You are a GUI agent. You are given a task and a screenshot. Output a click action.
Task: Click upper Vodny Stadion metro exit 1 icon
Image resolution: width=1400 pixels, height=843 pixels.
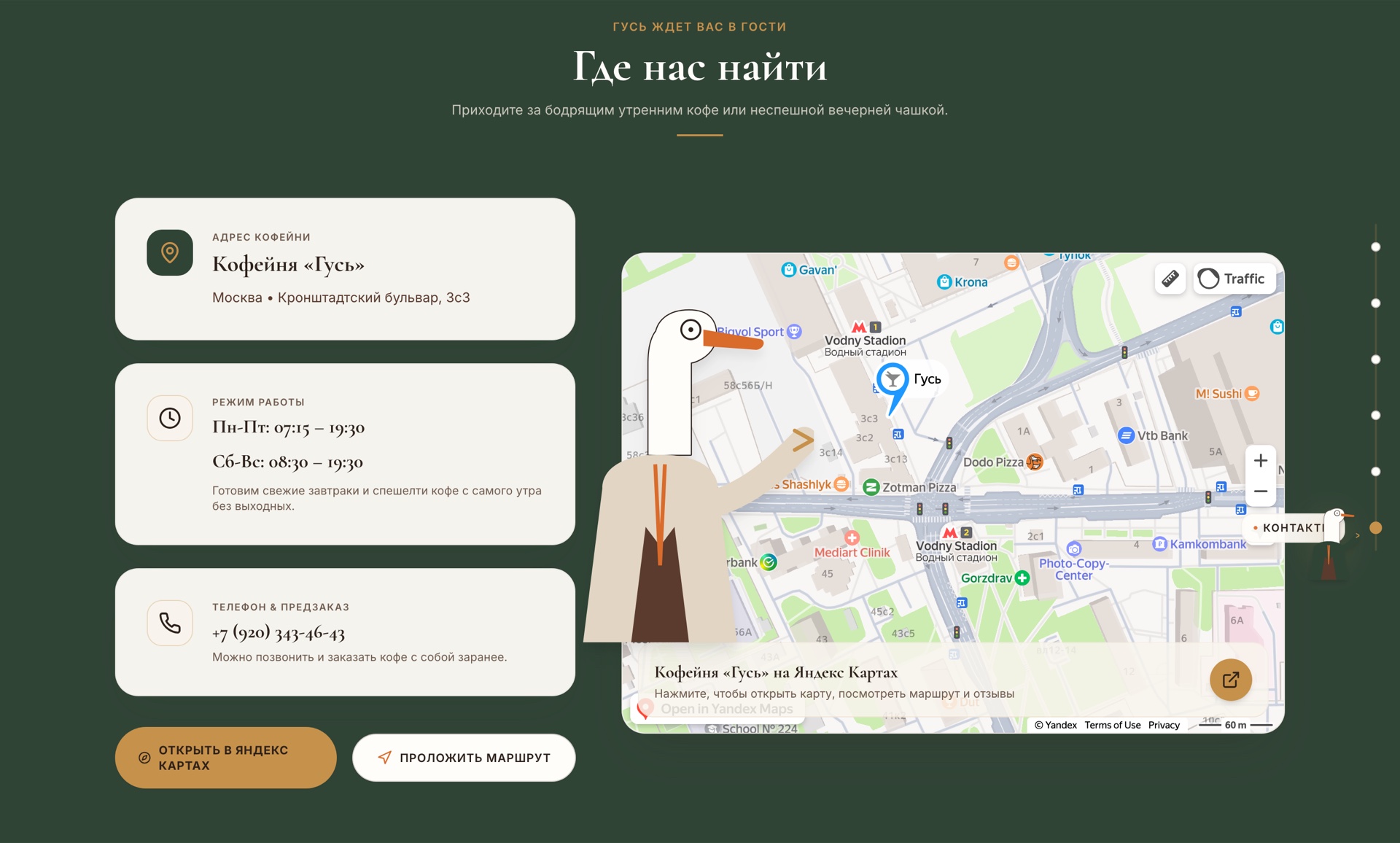click(x=866, y=327)
